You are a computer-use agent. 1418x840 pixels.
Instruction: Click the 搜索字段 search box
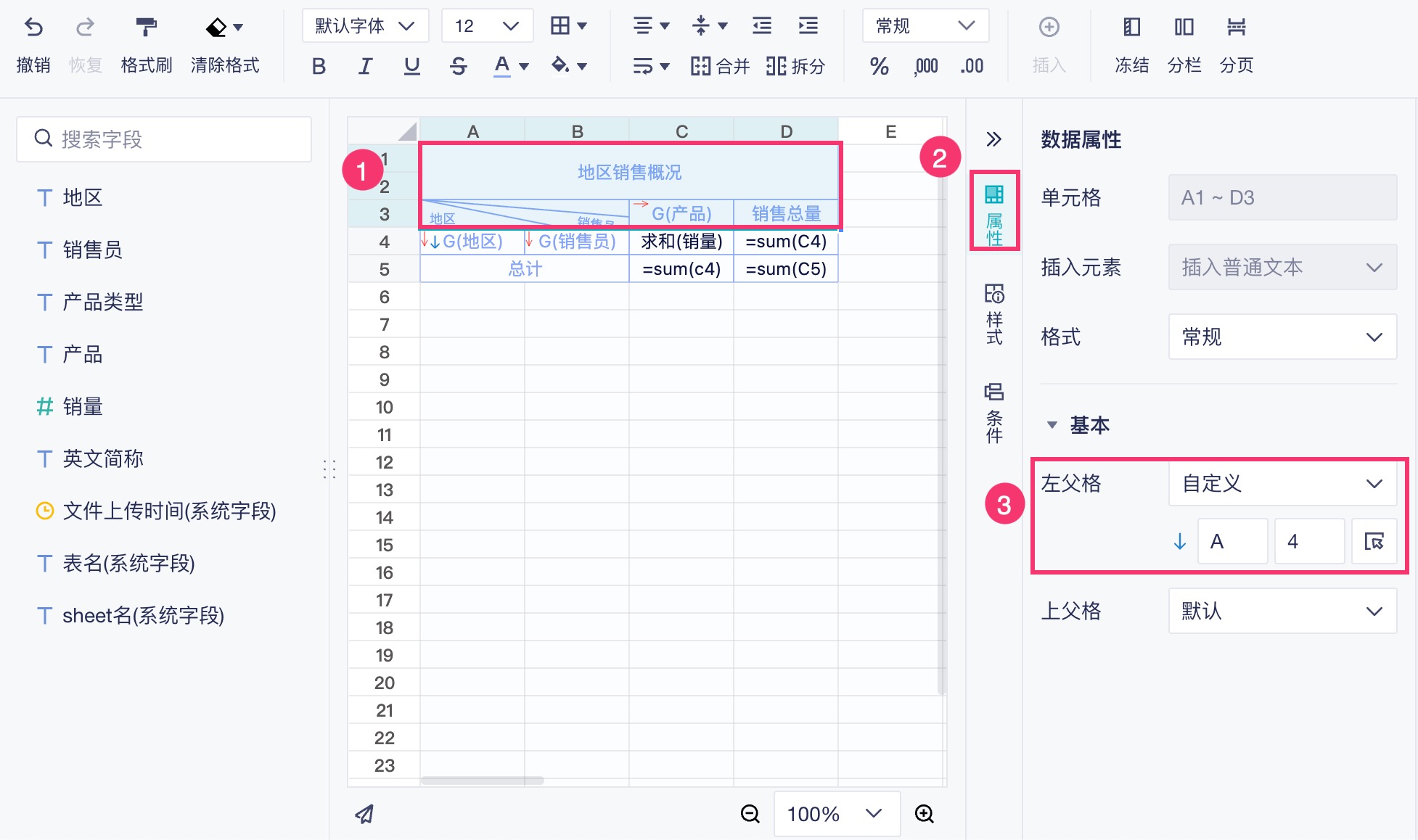coord(164,139)
